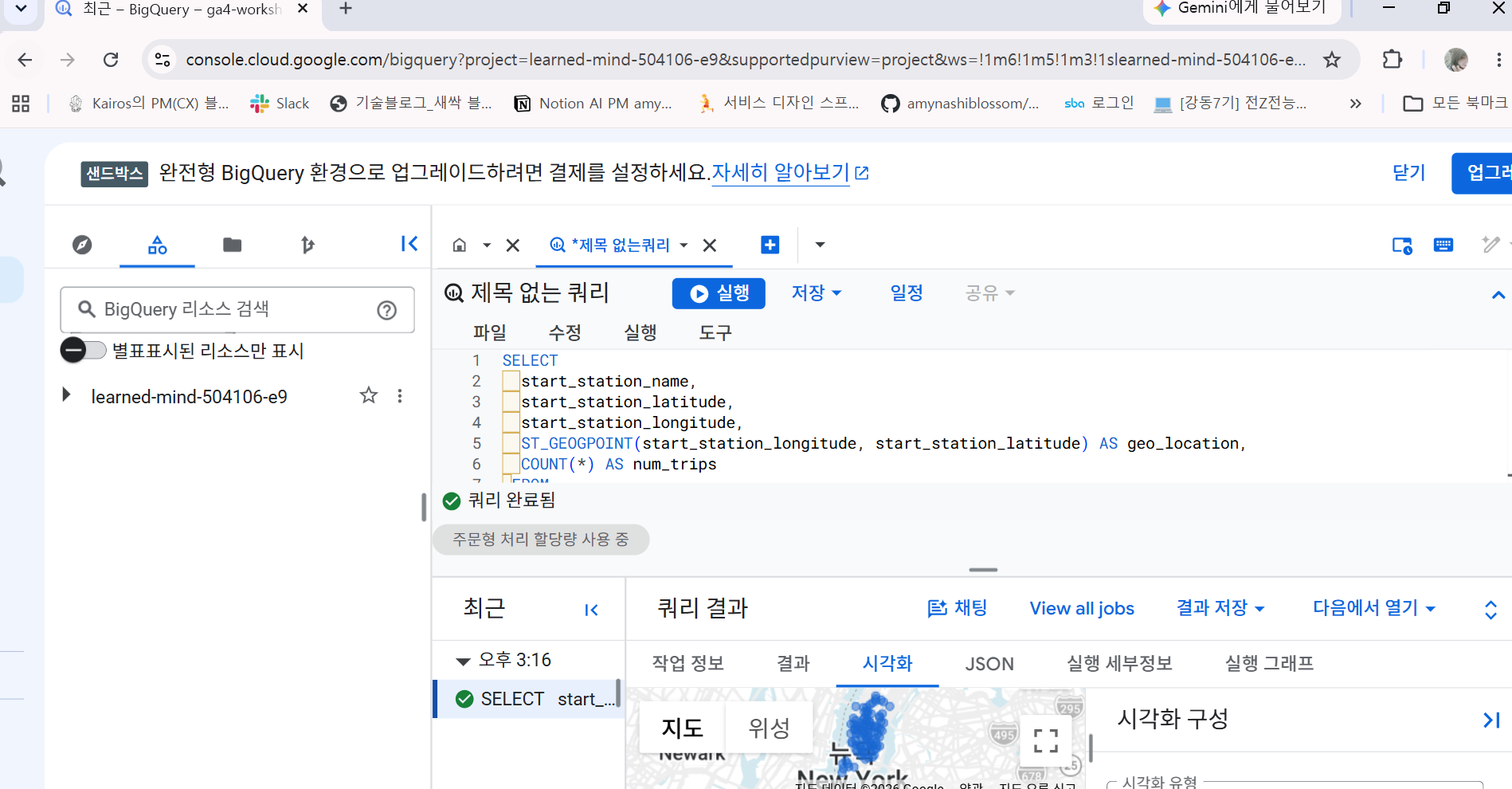Collapse the 오후 3:16 job group
1512x789 pixels.
tap(463, 661)
